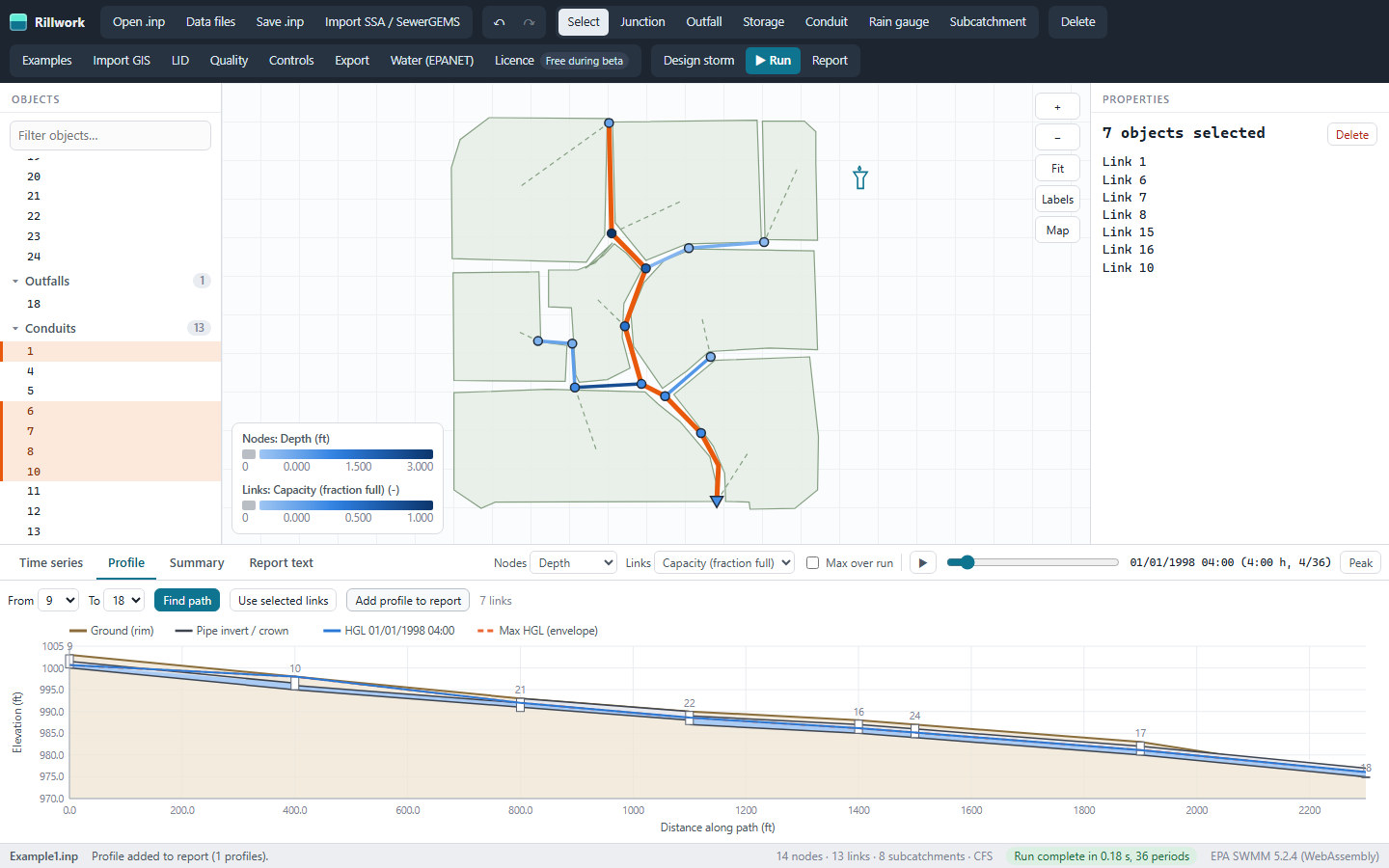
Task: Toggle the Map background layer
Action: (x=1057, y=231)
